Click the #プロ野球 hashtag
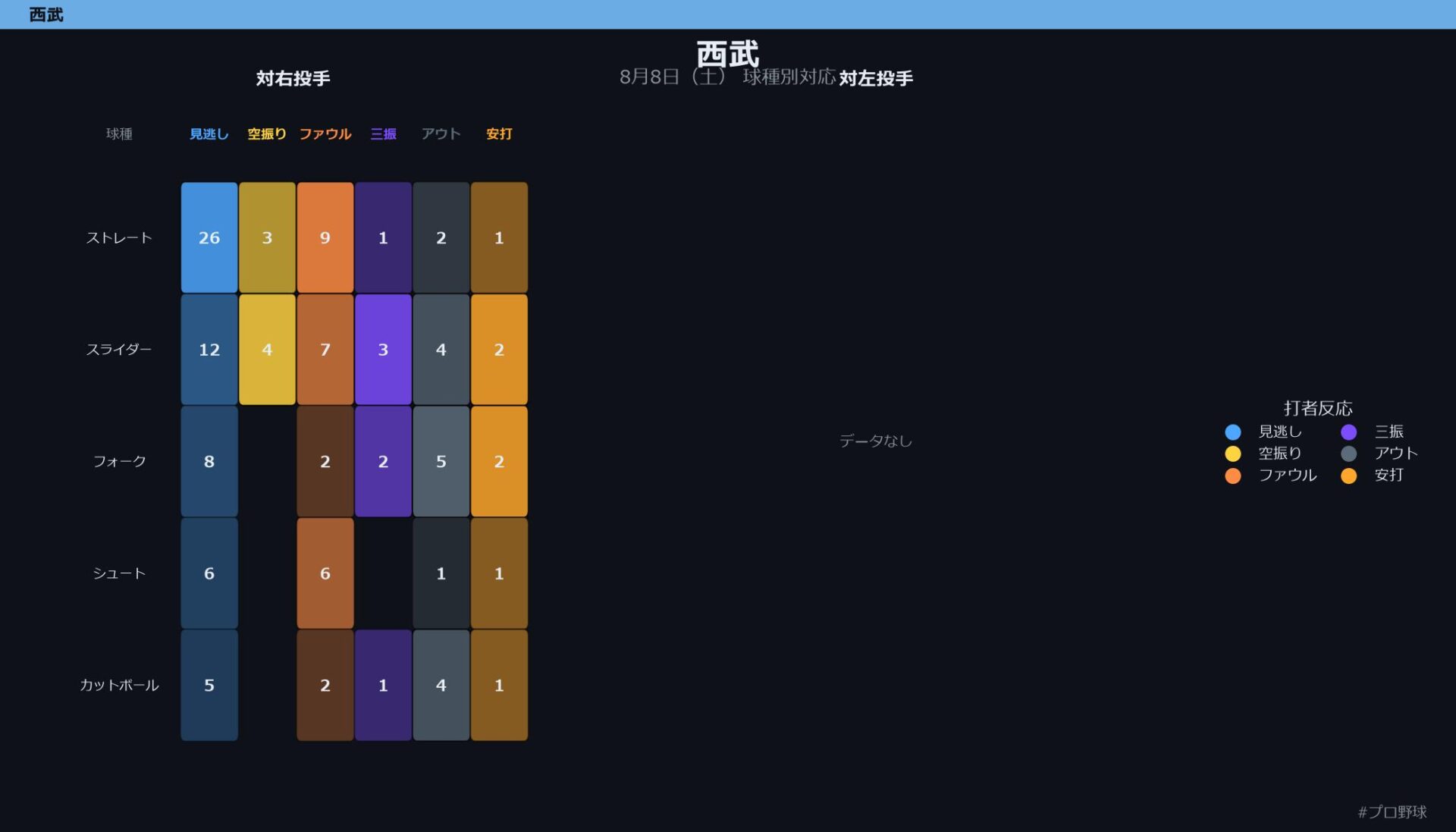Viewport: 1456px width, 832px height. click(1392, 812)
